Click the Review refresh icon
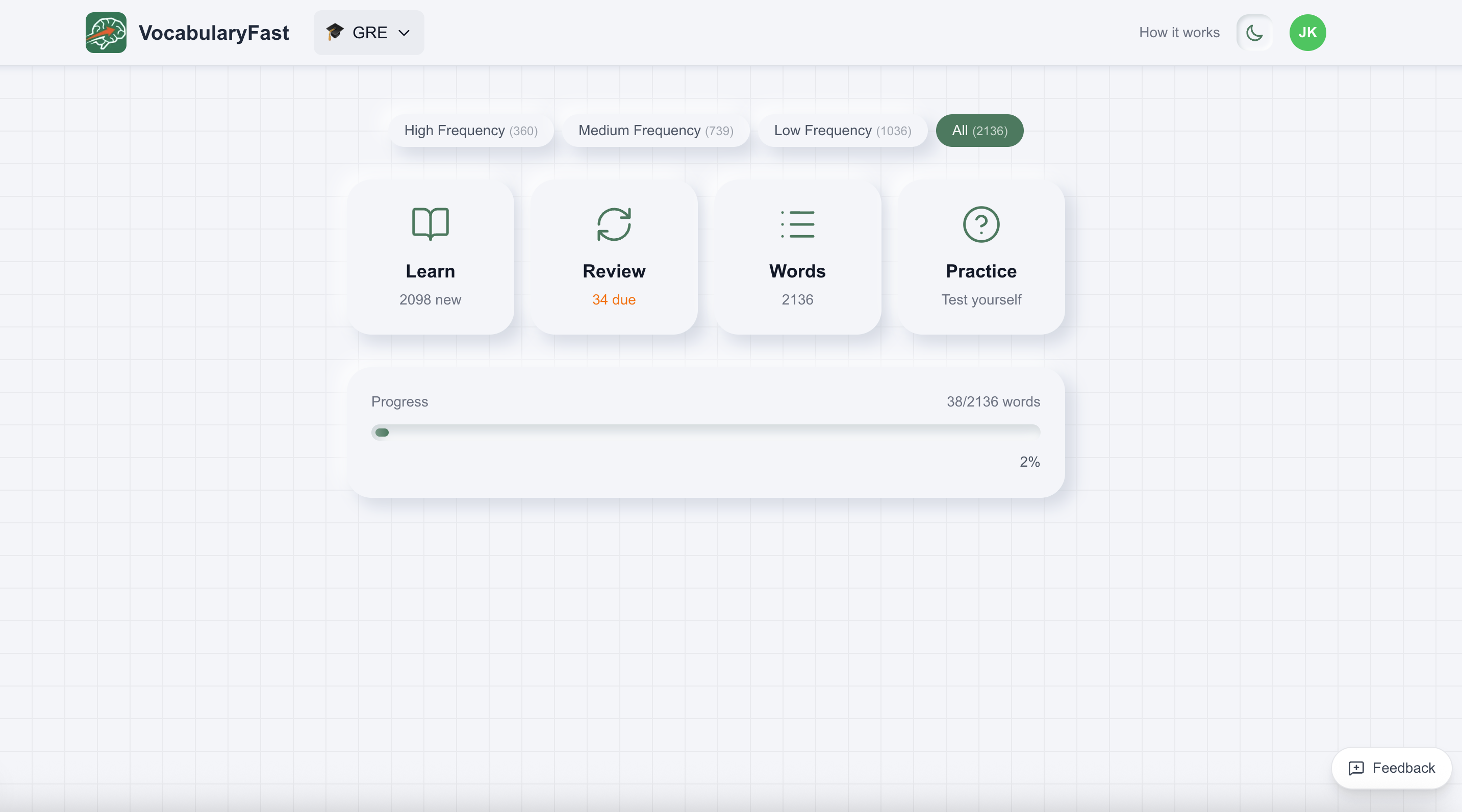 [614, 224]
